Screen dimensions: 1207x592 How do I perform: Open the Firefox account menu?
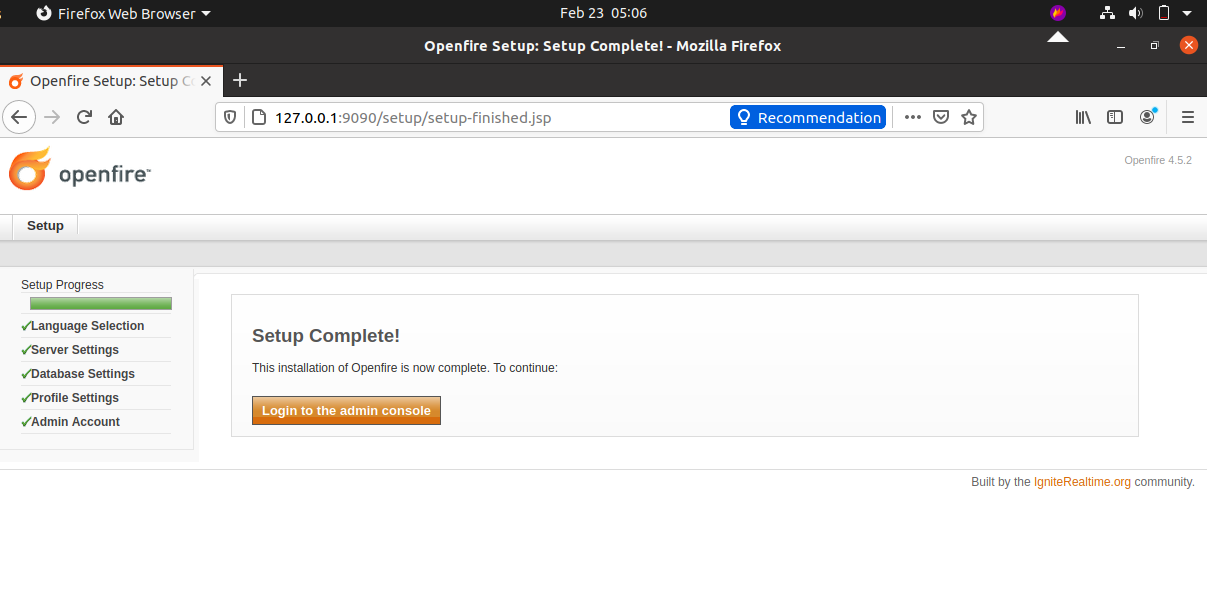[x=1147, y=117]
